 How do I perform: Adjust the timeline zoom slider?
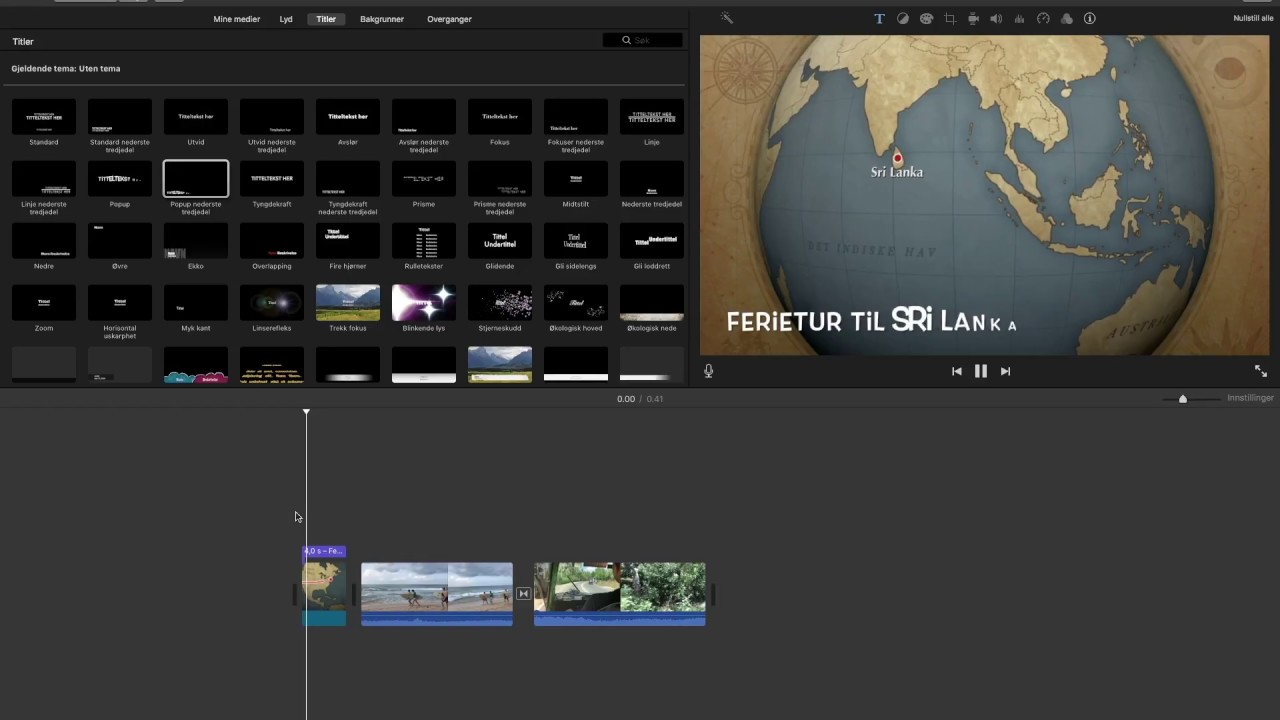tap(1183, 399)
